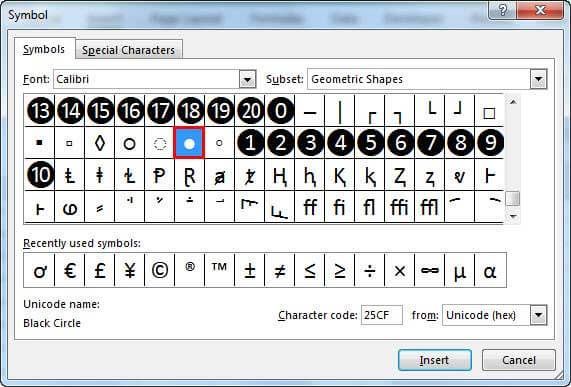The height and width of the screenshot is (387, 571).
Task: Choose the fi ligature symbol
Action: (340, 207)
